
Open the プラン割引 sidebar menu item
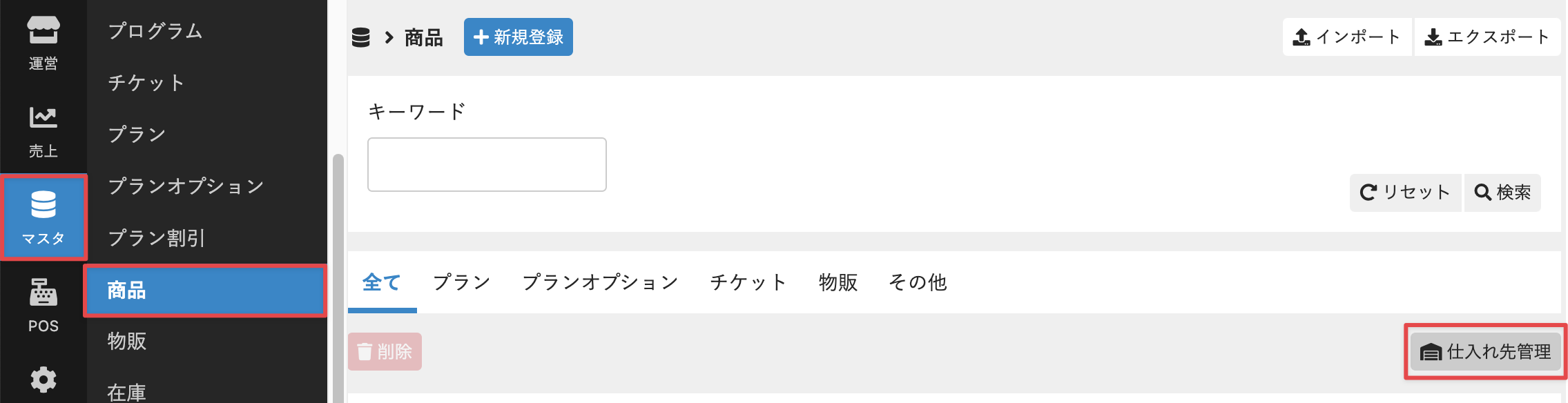157,238
